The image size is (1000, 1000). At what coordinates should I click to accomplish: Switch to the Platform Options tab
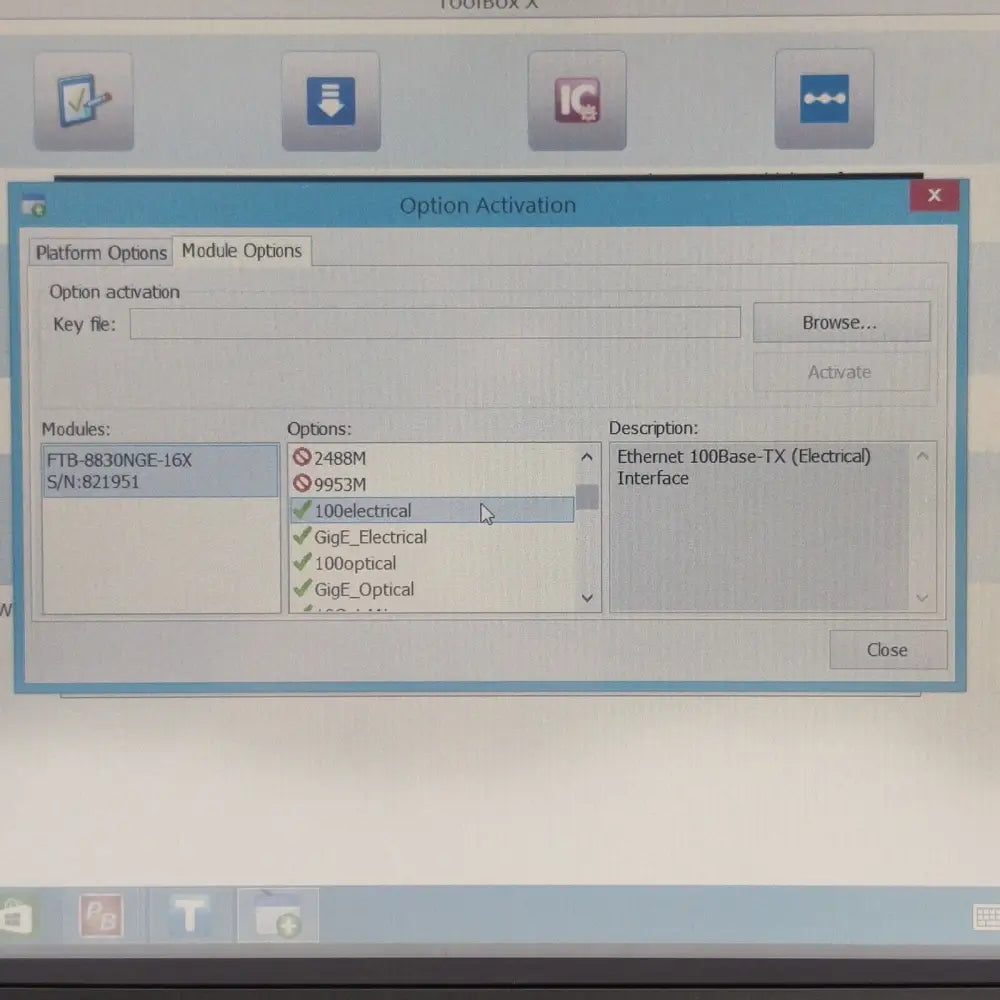point(101,253)
